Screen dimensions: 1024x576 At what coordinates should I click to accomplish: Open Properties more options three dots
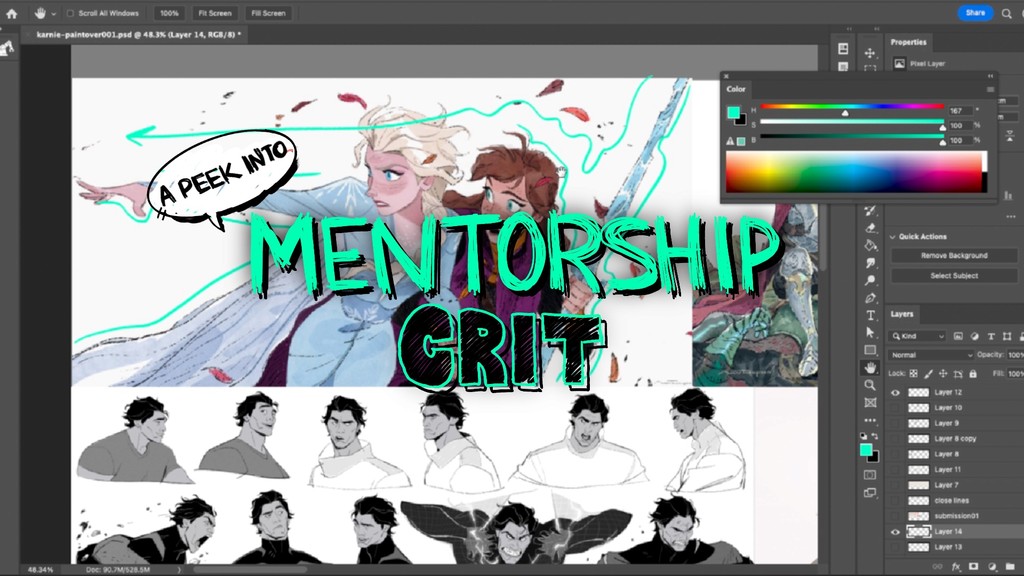pos(1011,217)
